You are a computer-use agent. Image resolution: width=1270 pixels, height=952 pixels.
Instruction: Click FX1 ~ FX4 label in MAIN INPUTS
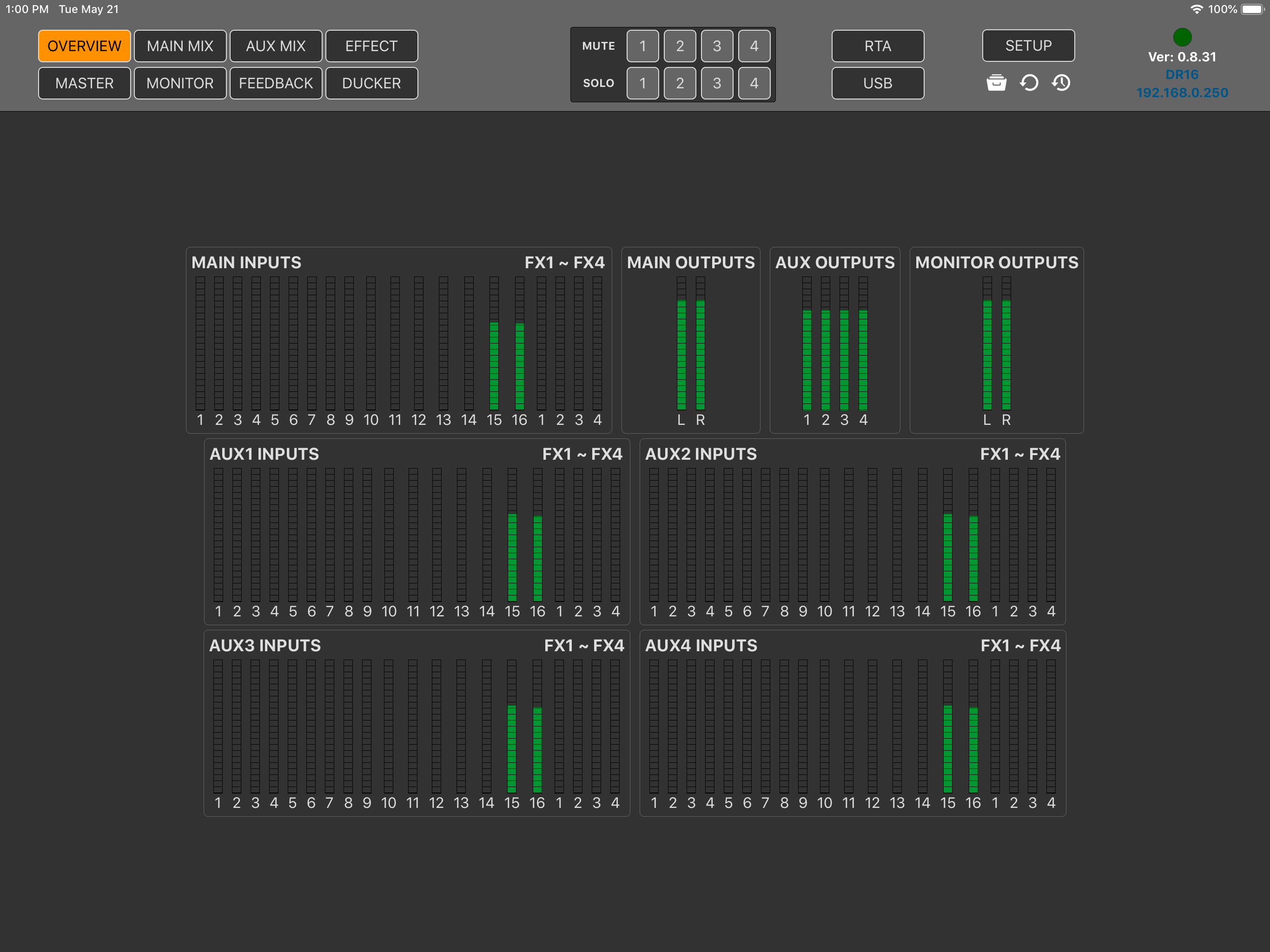point(564,262)
